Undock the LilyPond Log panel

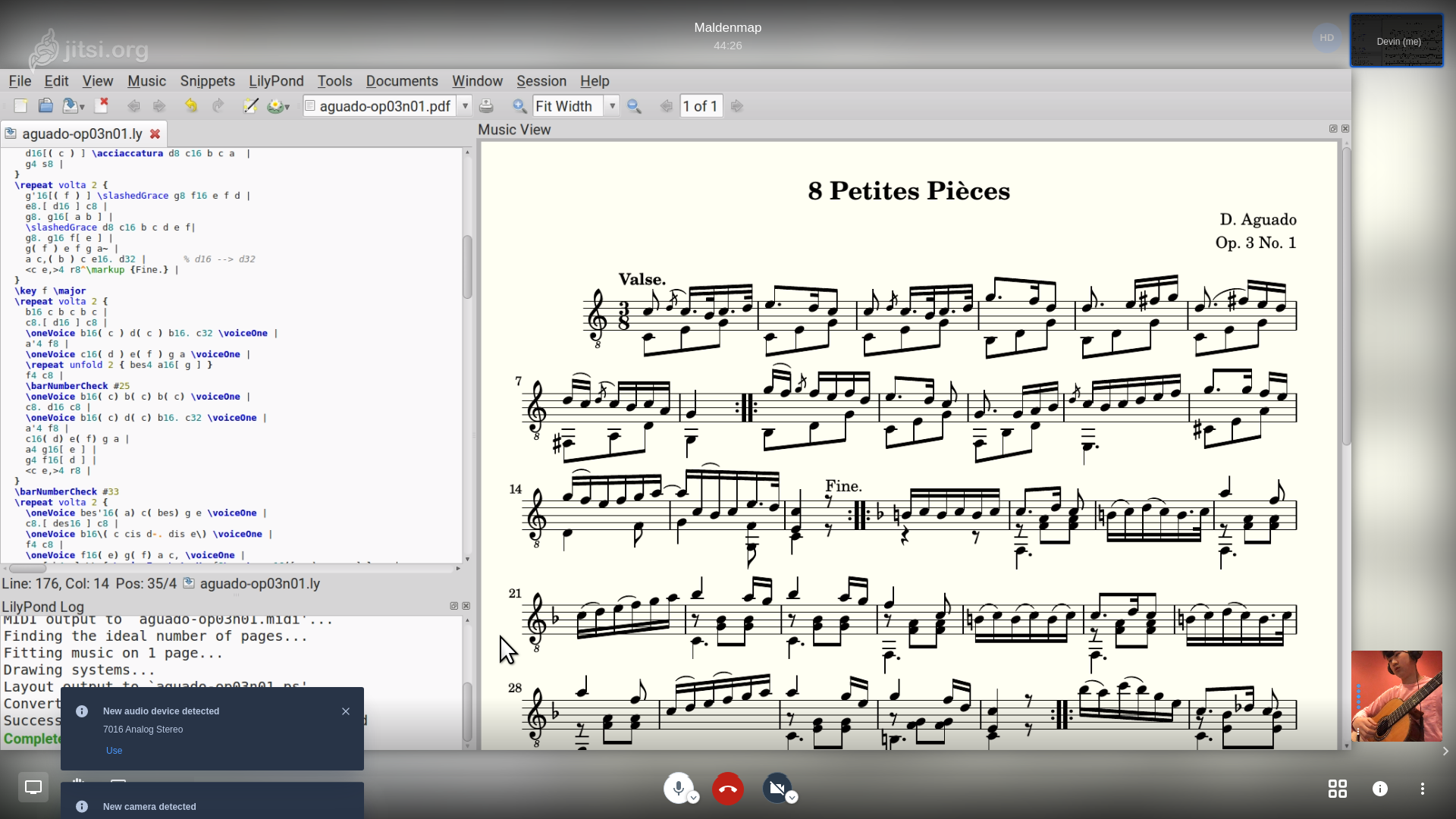(x=453, y=606)
